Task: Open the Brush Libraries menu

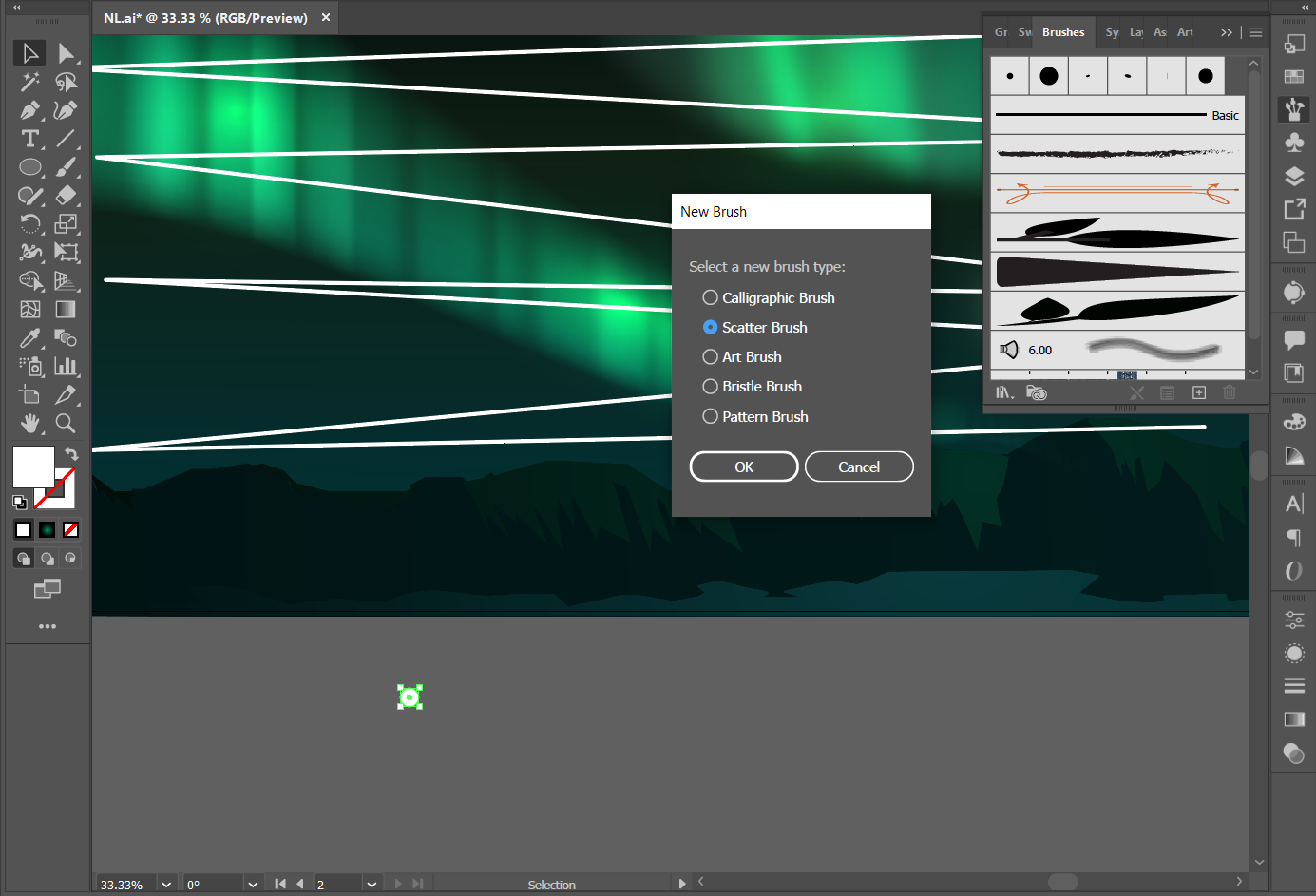Action: (1004, 392)
